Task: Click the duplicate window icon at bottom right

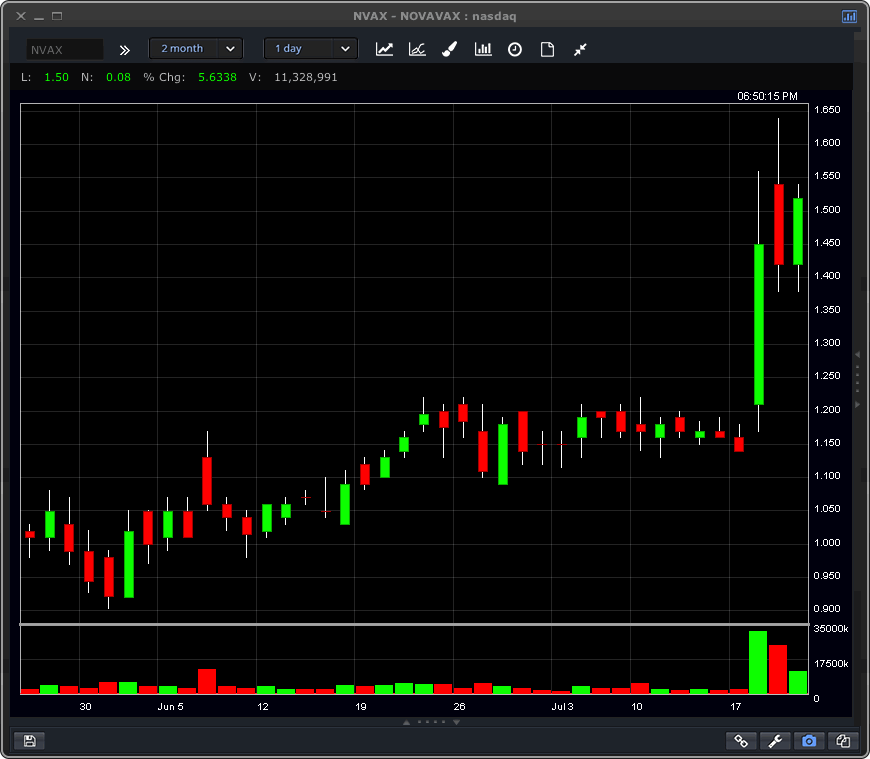Action: [843, 741]
